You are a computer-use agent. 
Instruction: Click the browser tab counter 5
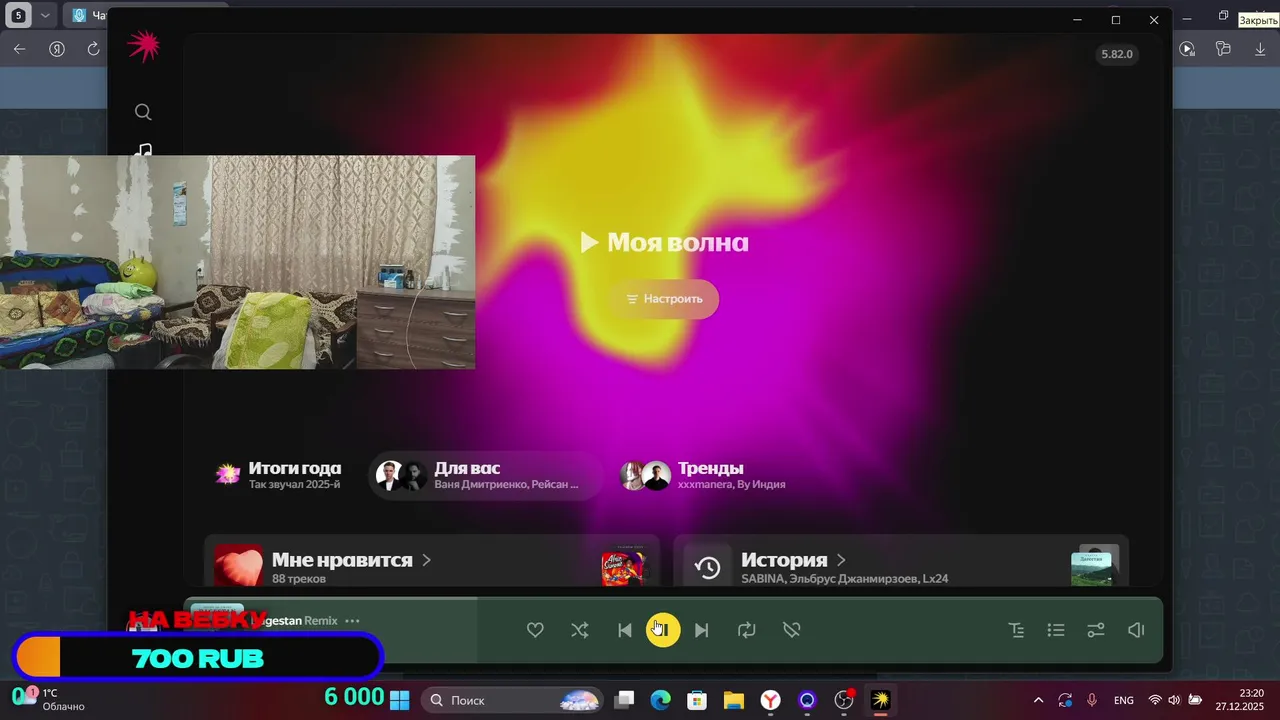(x=19, y=16)
